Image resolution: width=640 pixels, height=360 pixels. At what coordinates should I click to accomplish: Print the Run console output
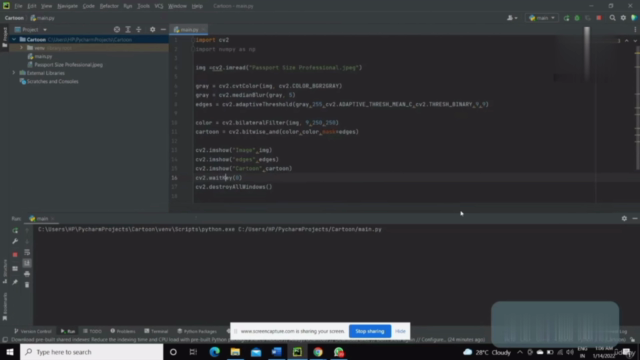[x=27, y=274]
